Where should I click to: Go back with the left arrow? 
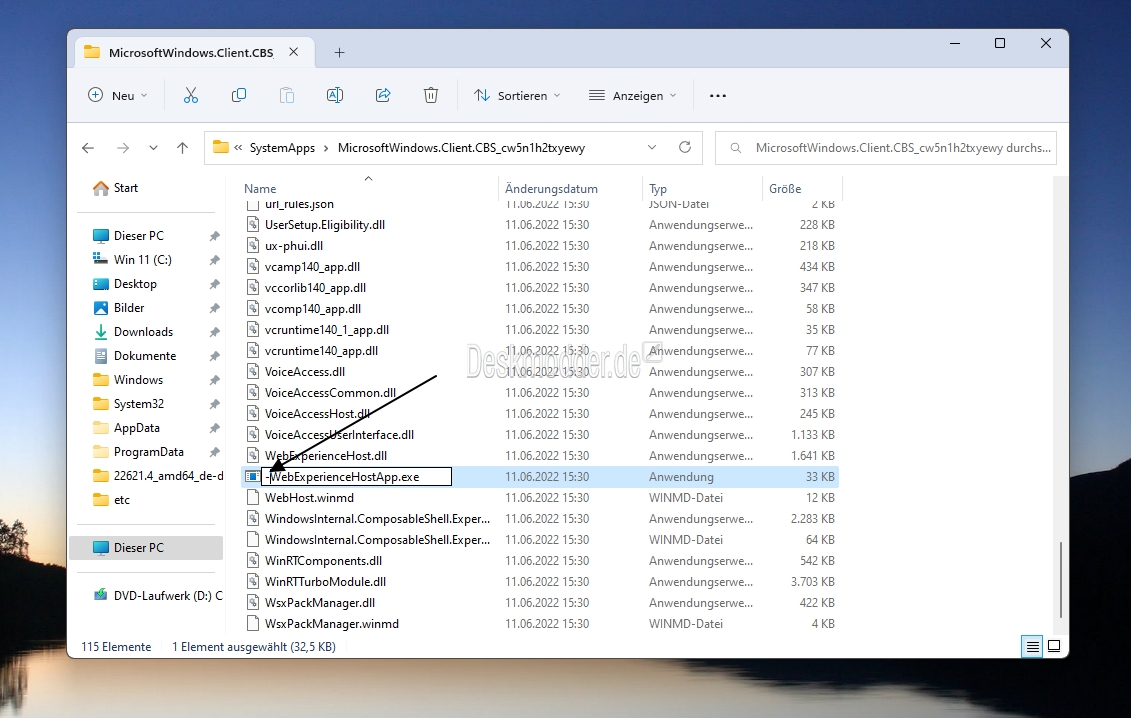pyautogui.click(x=88, y=148)
